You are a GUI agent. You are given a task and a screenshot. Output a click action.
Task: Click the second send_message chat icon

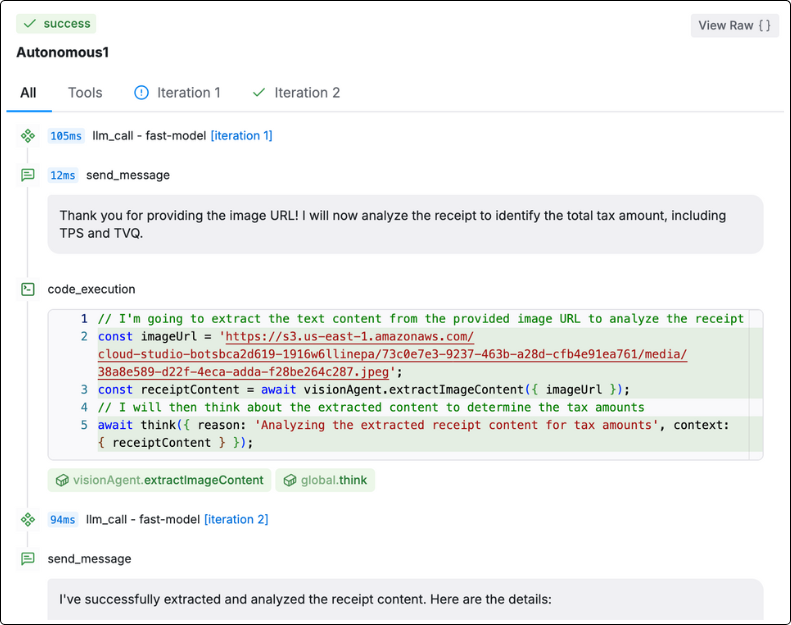(x=28, y=558)
